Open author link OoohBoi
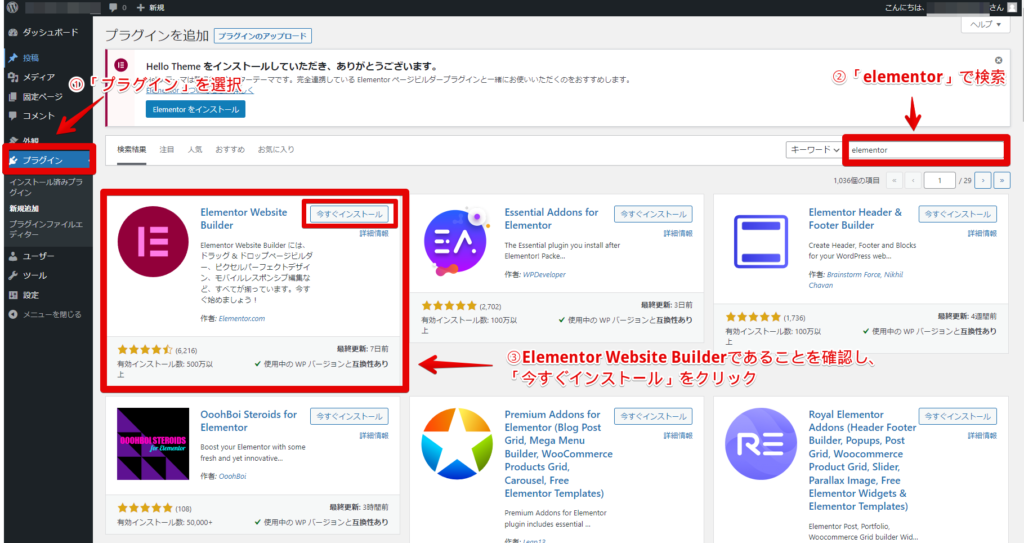The height and width of the screenshot is (543, 1024). click(x=232, y=476)
